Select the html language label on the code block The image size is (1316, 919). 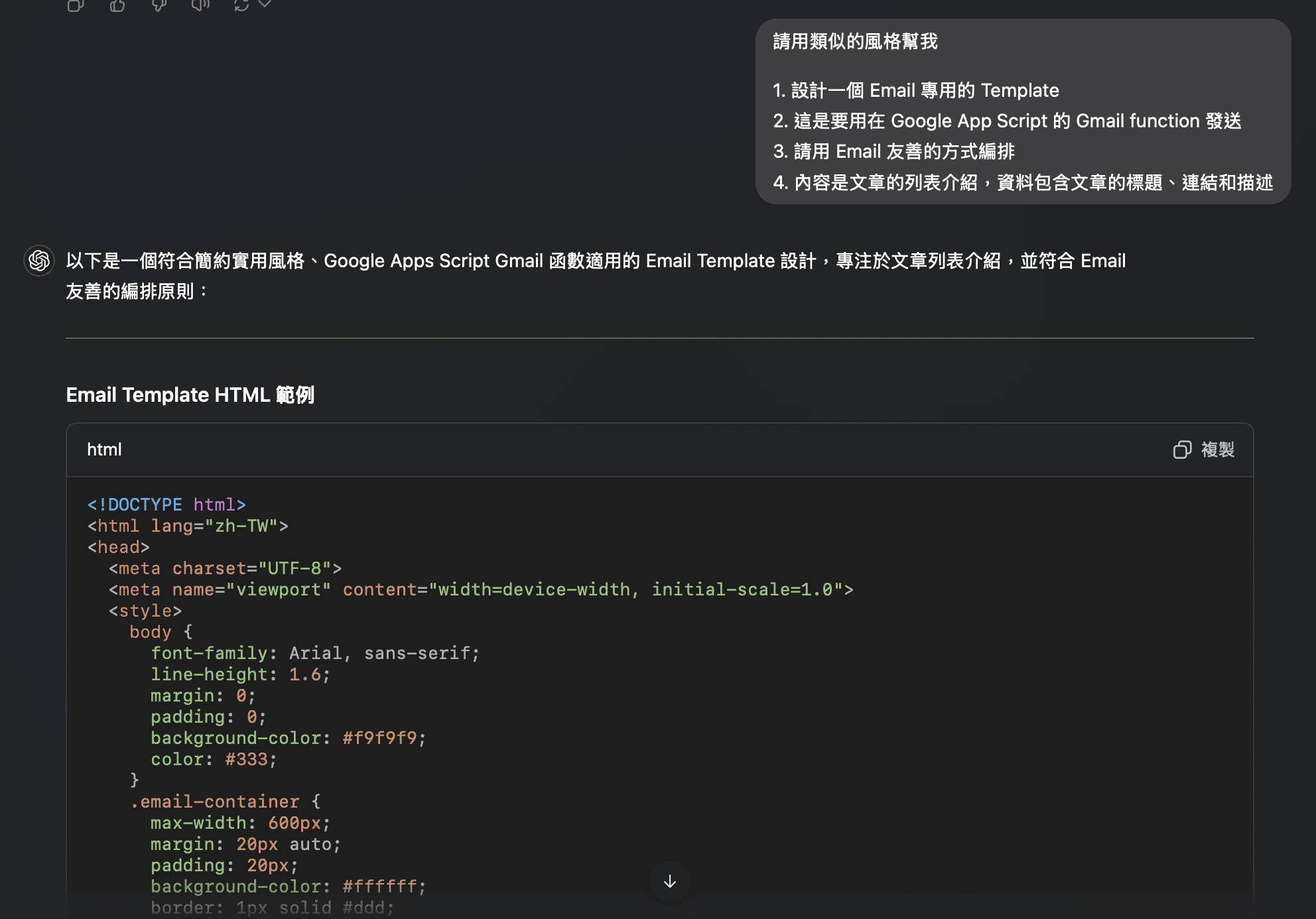click(104, 450)
